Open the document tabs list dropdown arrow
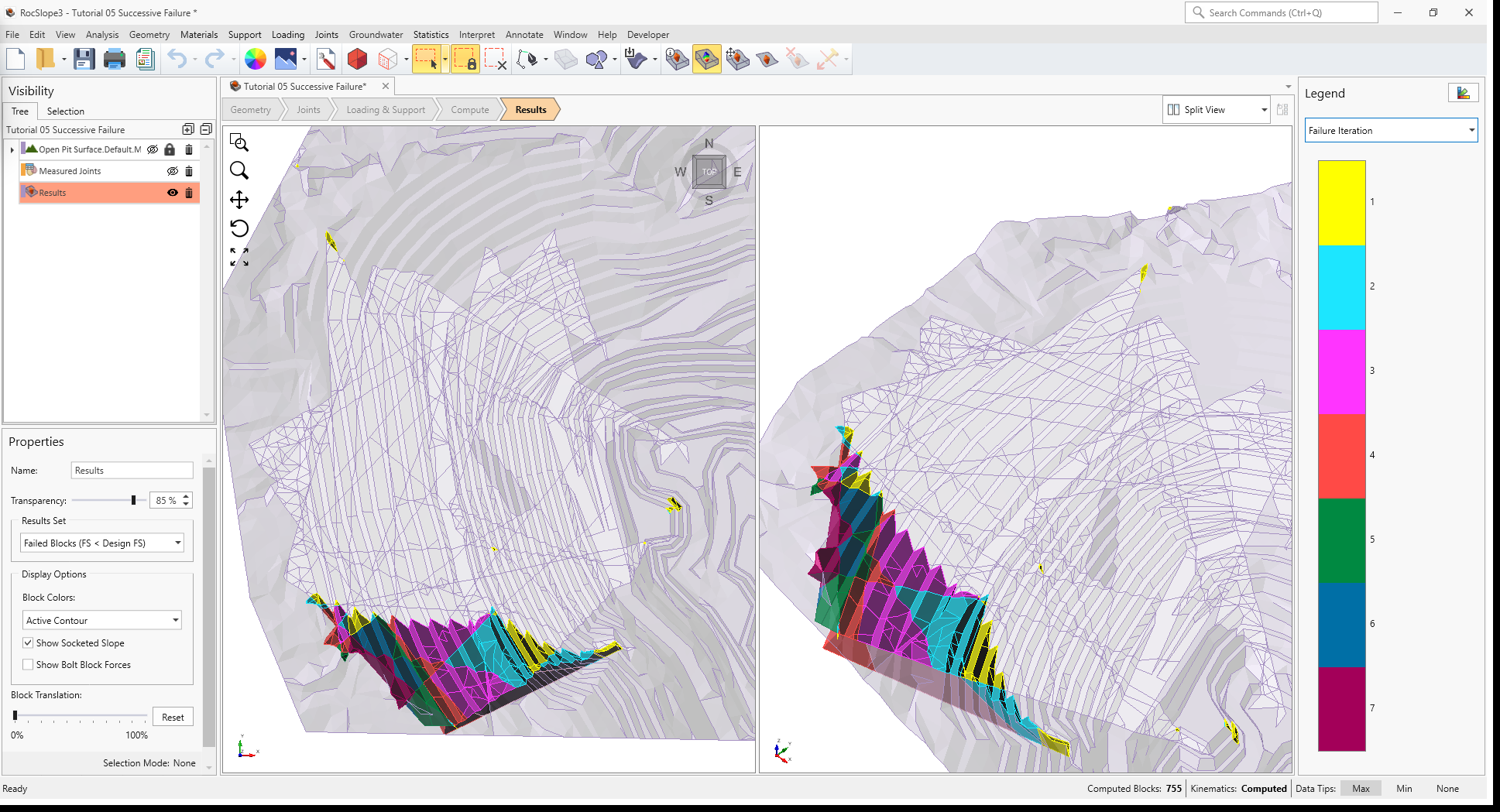1500x812 pixels. tap(1288, 87)
